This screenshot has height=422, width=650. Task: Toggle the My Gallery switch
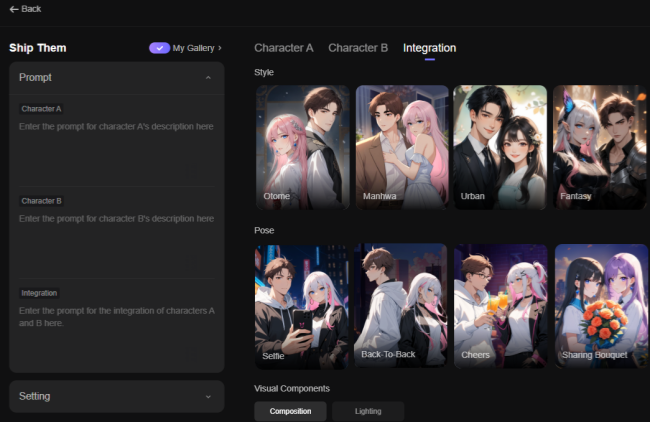click(x=159, y=48)
